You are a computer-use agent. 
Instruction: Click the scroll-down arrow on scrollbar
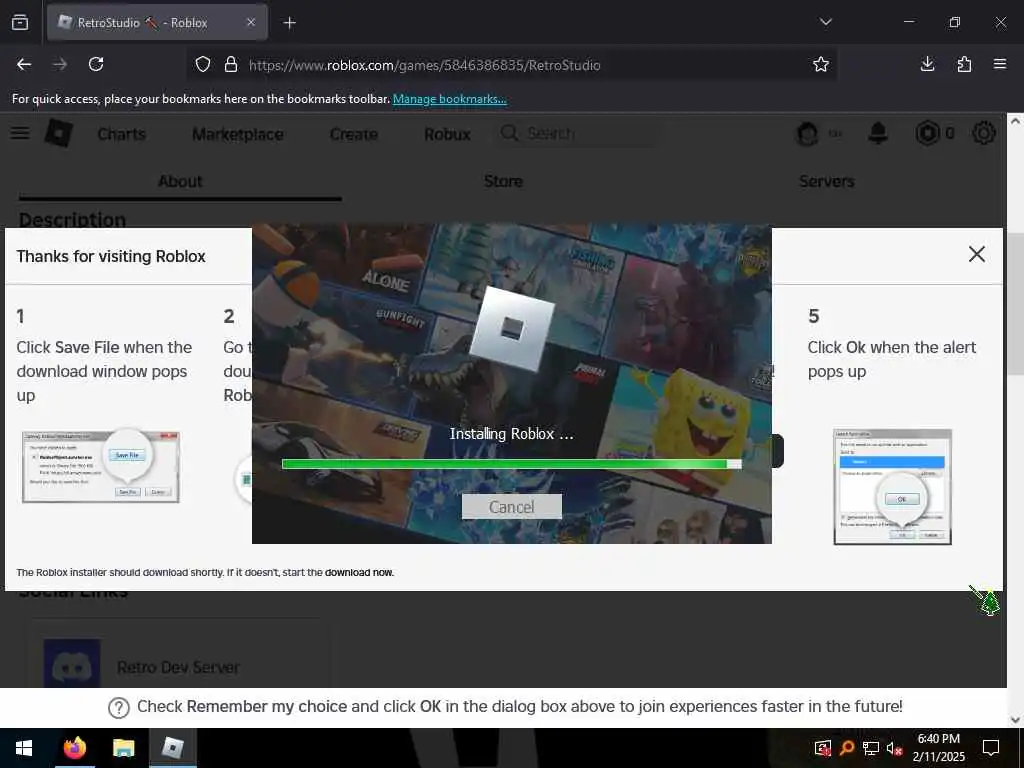pos(1015,720)
